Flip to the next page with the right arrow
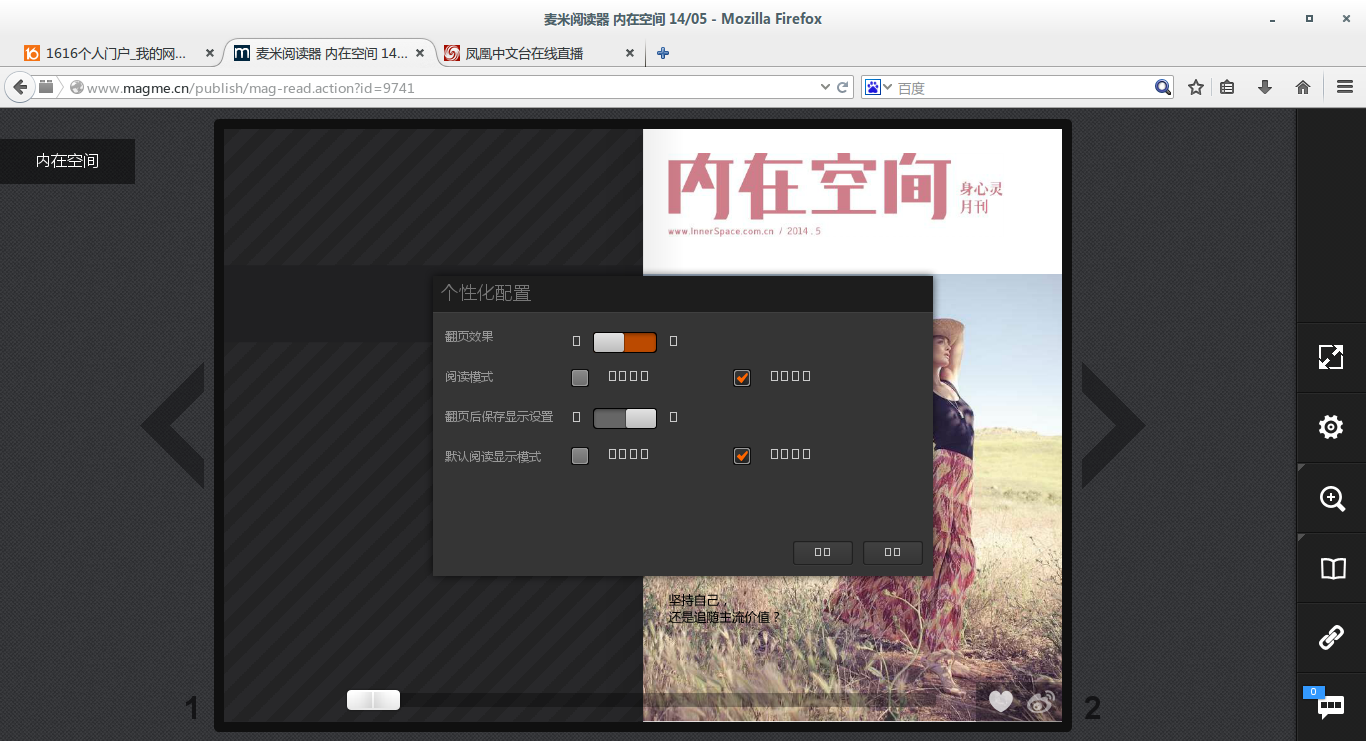Image resolution: width=1366 pixels, height=741 pixels. [x=1113, y=426]
